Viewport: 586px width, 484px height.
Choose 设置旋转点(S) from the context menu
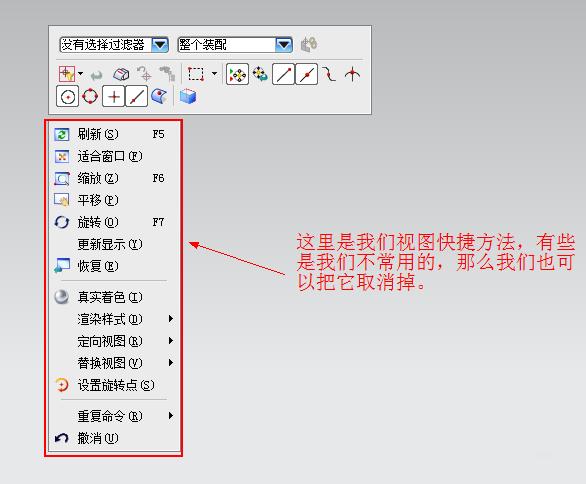(x=113, y=385)
